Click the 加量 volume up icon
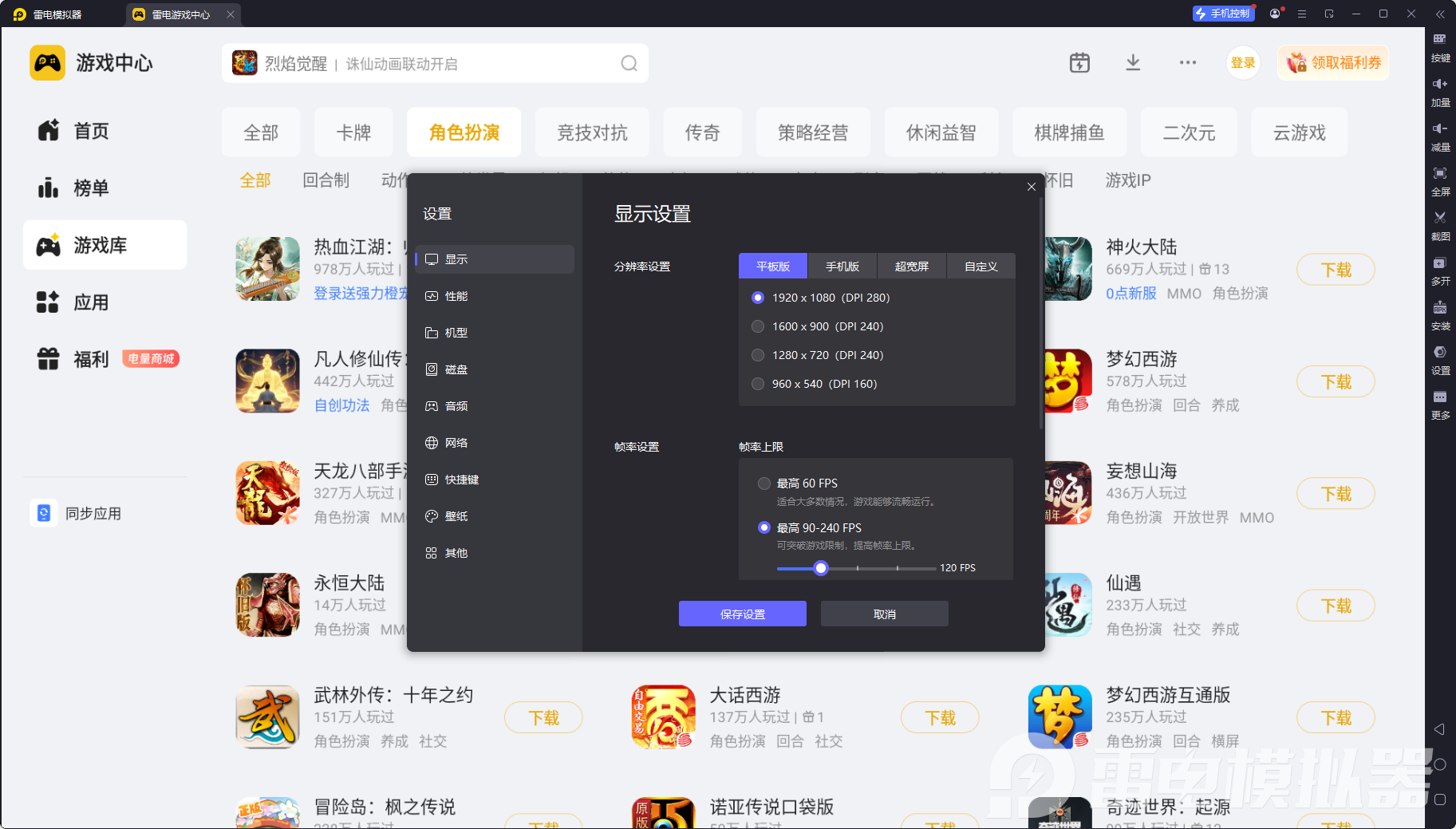 click(1440, 92)
